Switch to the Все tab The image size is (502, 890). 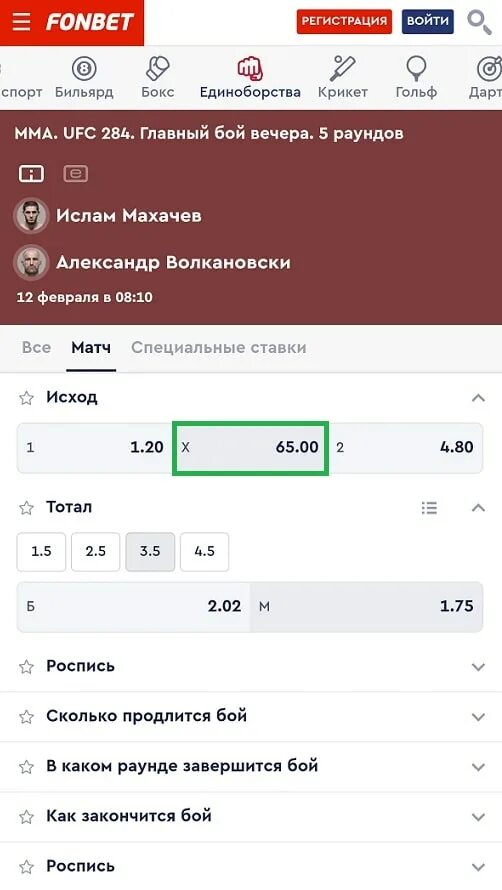36,347
